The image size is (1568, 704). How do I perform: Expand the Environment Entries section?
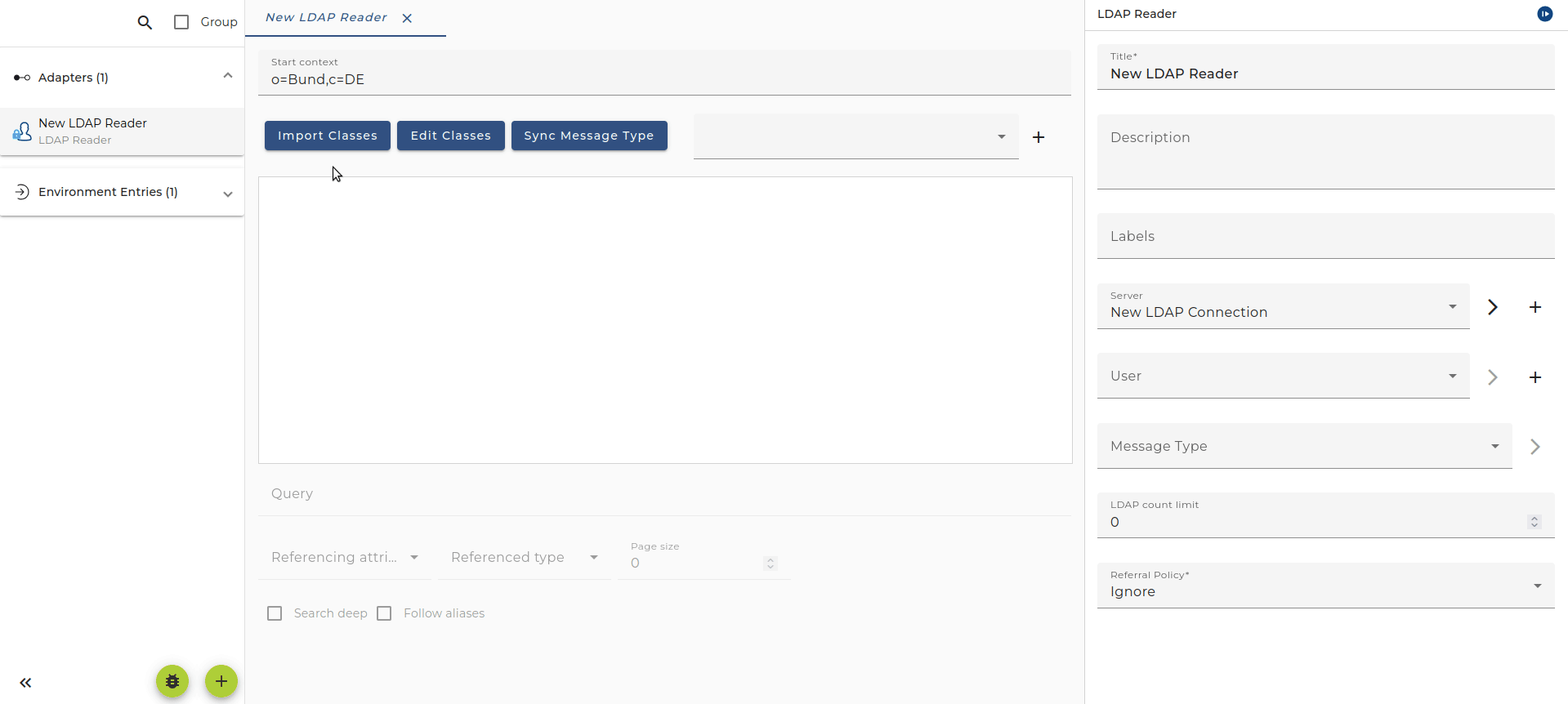[x=228, y=194]
